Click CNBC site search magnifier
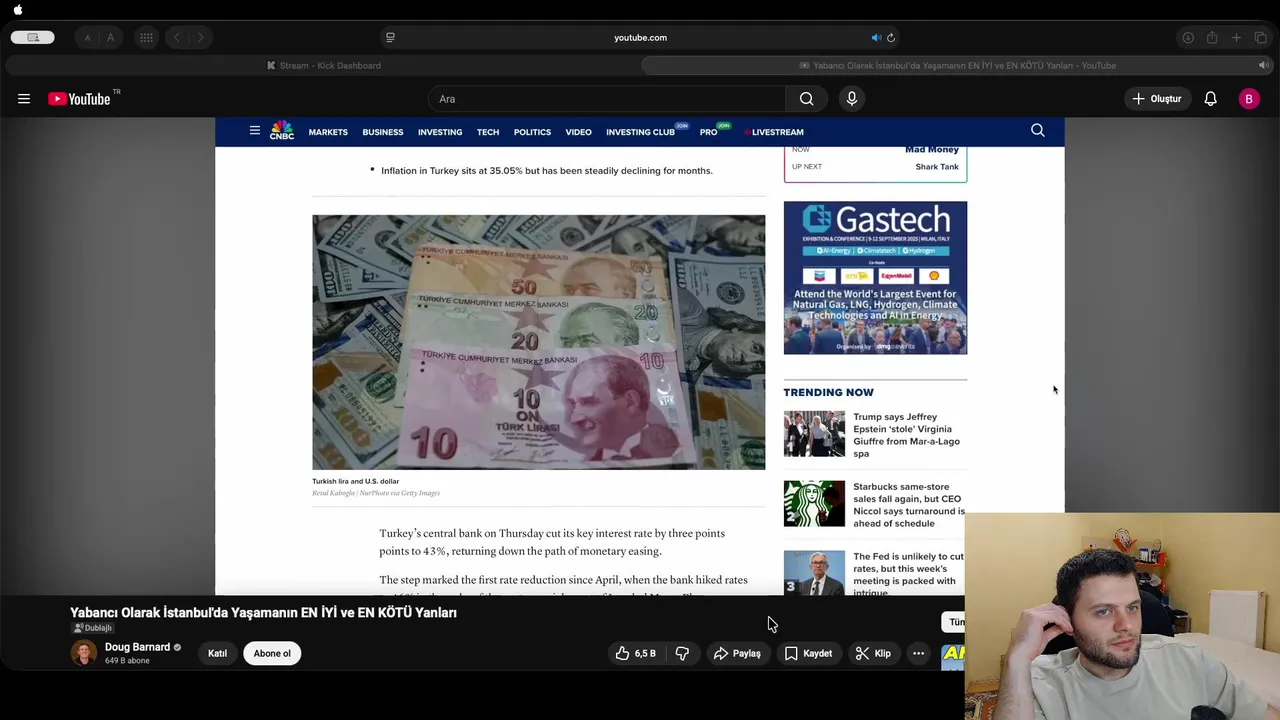Screen dimensions: 1280x720 1038,131
